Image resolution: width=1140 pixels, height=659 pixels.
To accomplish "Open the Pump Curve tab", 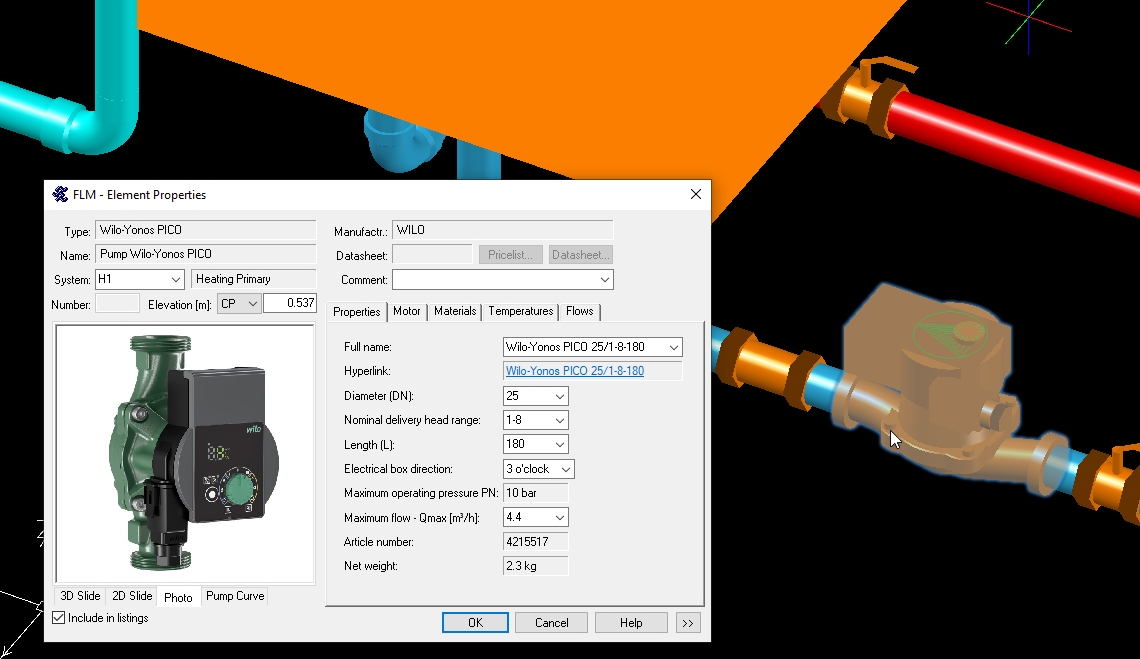I will (x=235, y=596).
